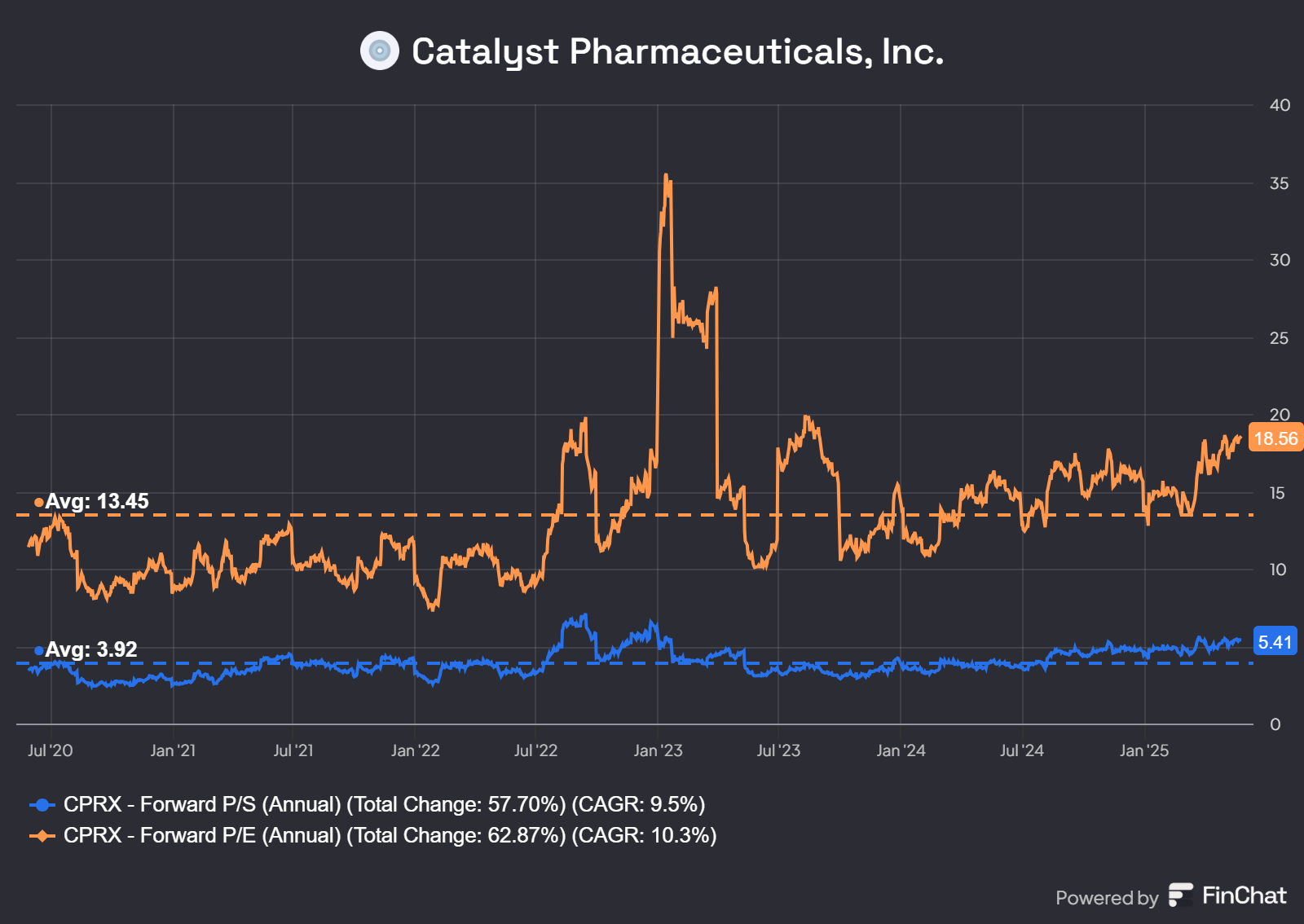The width and height of the screenshot is (1304, 924).
Task: Click the Jul '20 x-axis label
Action: [x=51, y=750]
